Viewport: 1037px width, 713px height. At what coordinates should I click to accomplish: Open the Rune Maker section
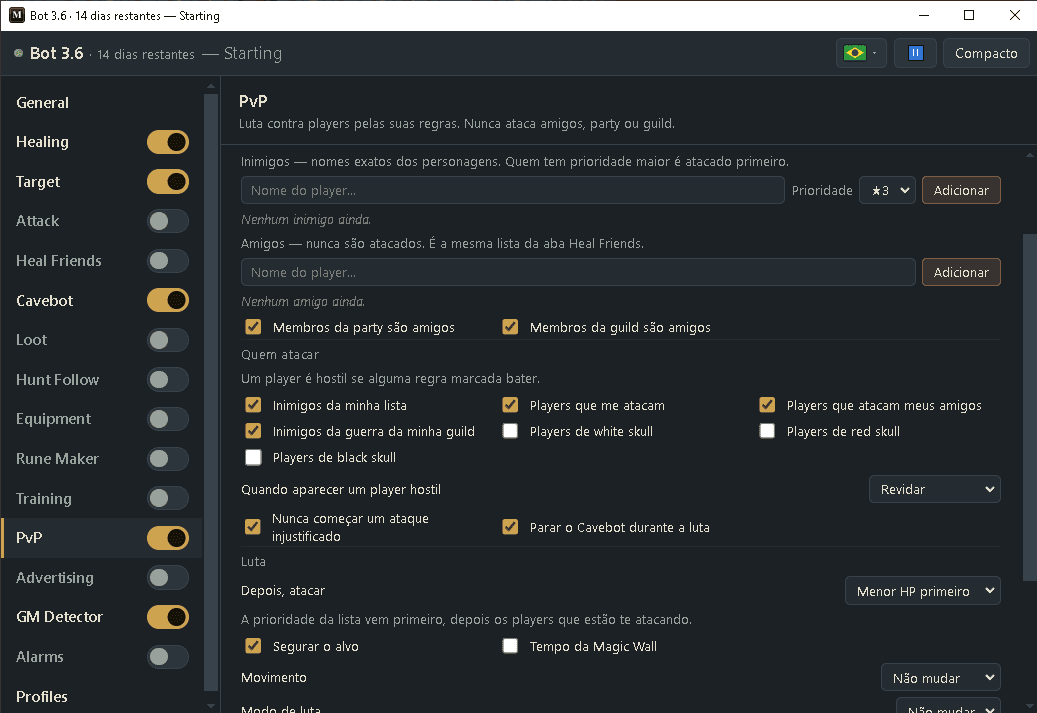57,458
